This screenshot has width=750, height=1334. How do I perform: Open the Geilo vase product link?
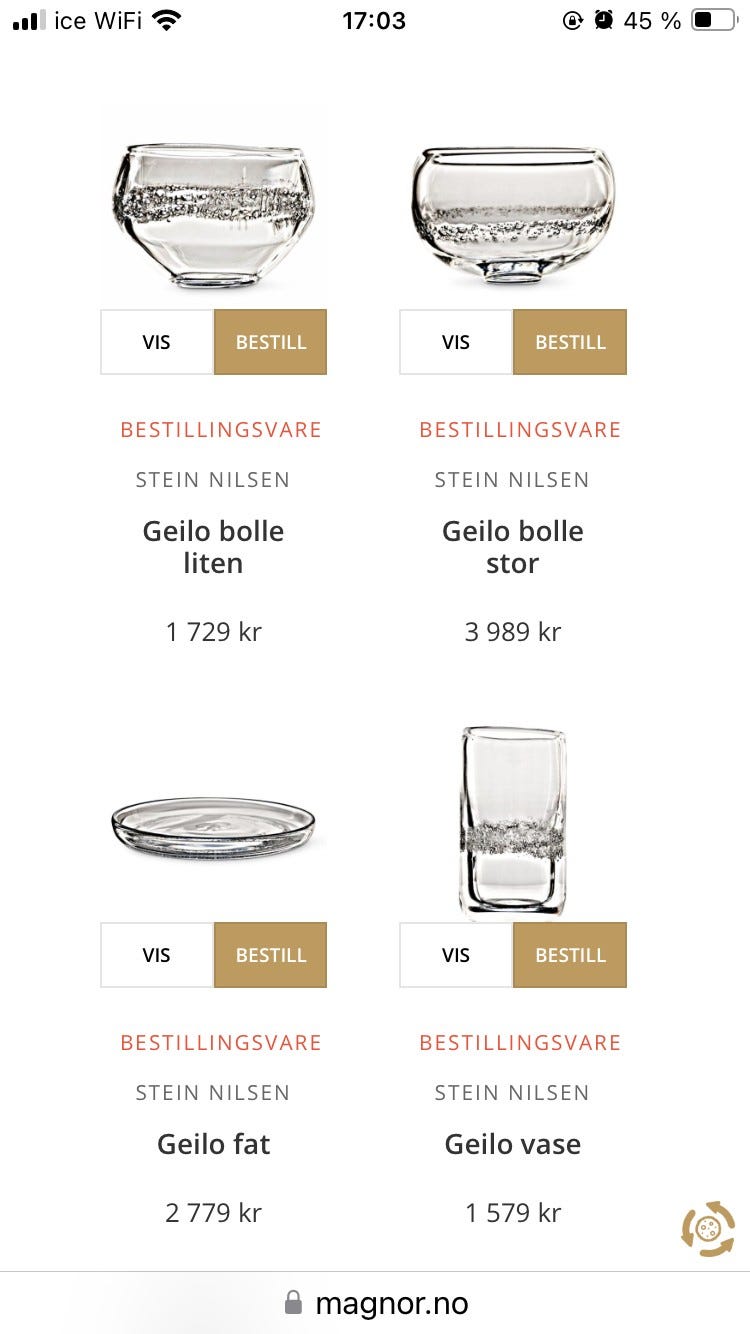(x=513, y=1144)
